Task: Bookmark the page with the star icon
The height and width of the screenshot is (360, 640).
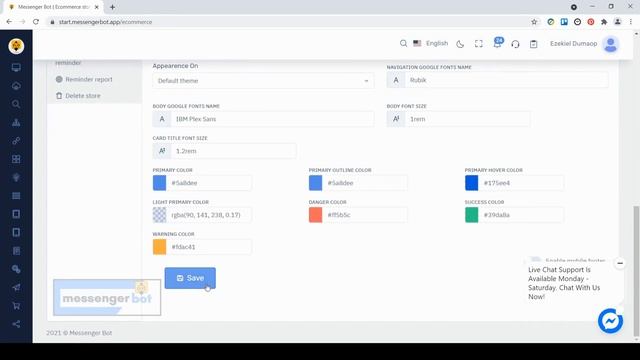Action: pos(534,22)
